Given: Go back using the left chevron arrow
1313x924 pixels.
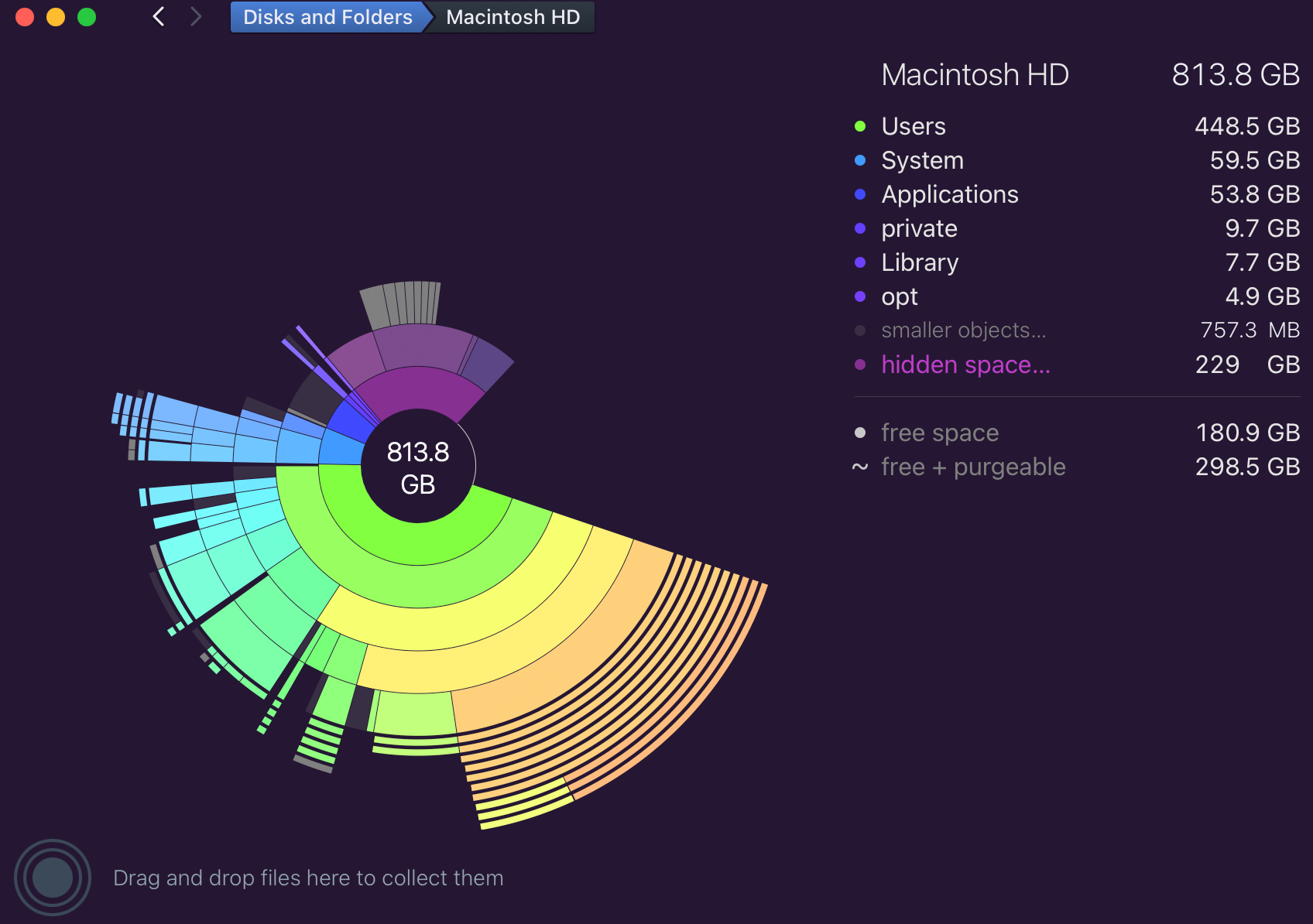Looking at the screenshot, I should [x=159, y=16].
